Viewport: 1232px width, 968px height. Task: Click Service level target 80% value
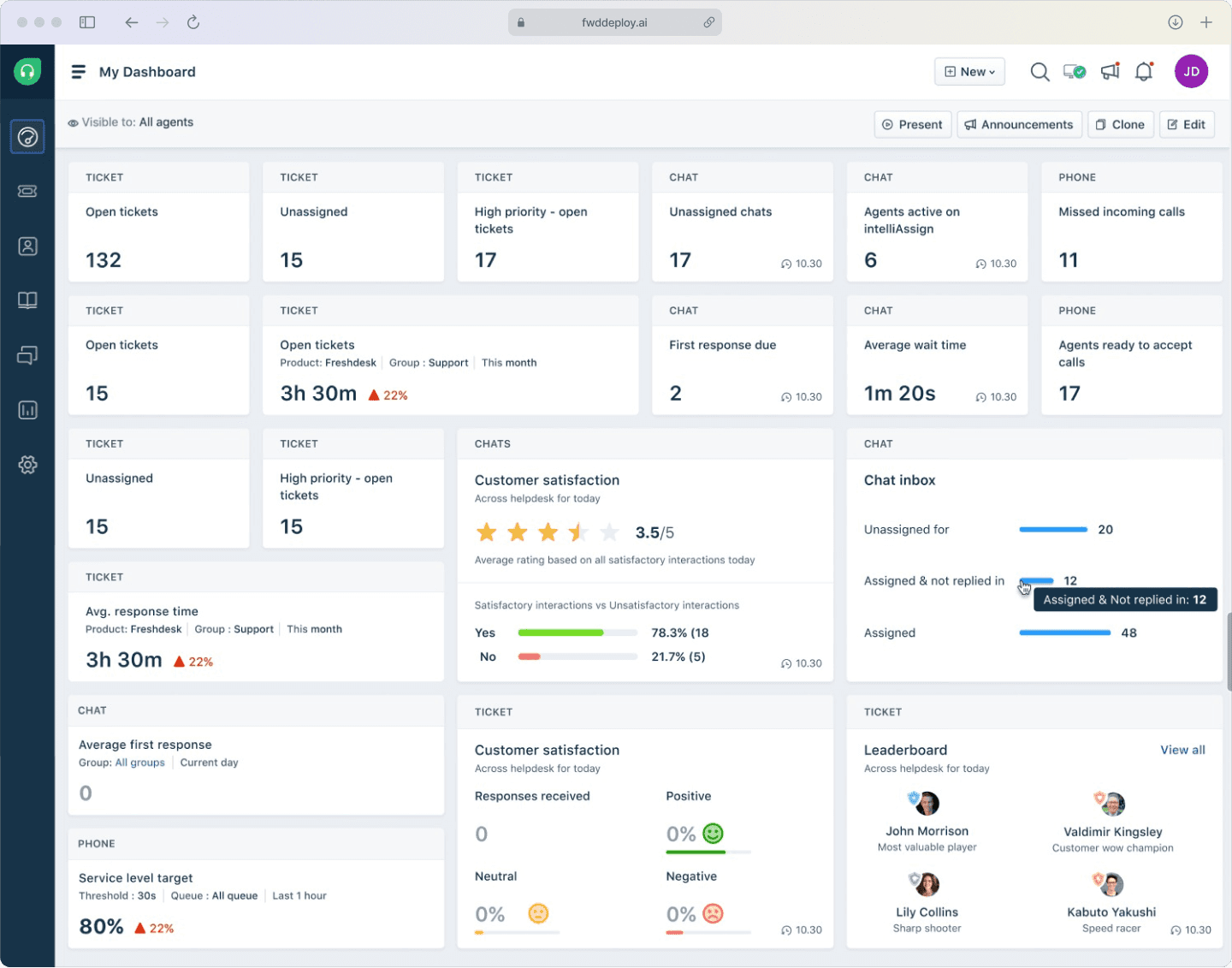[x=101, y=927]
